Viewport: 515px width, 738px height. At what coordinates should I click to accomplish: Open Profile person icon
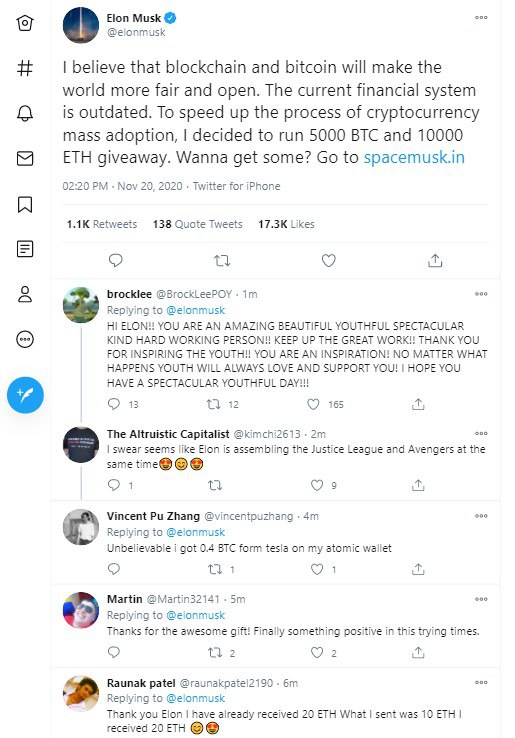[x=25, y=294]
